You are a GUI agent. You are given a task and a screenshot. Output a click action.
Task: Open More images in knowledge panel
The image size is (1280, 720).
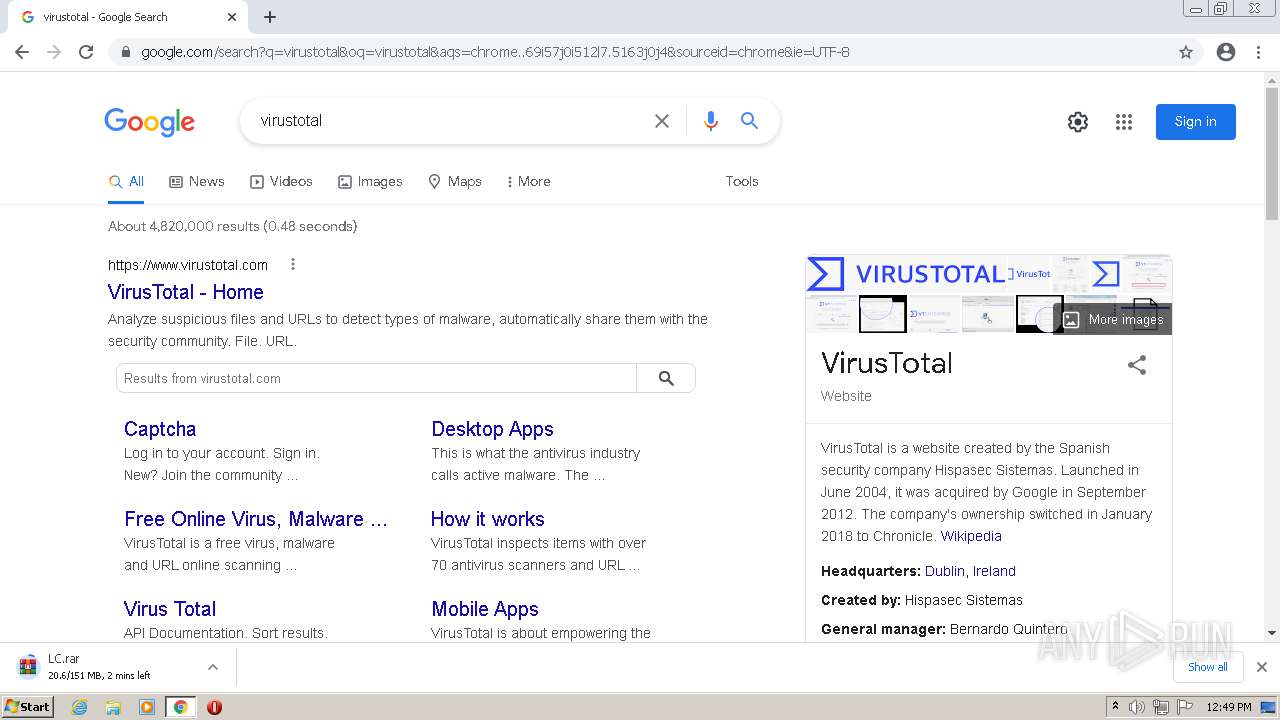pos(1113,319)
